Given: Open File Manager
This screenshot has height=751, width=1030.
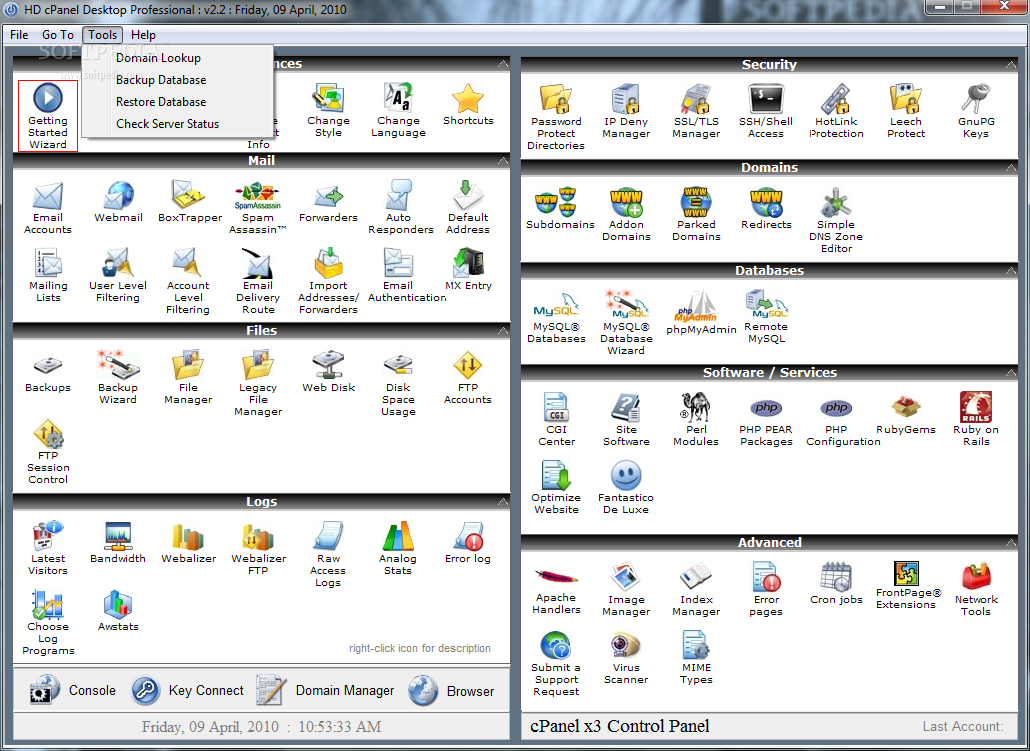Looking at the screenshot, I should (188, 378).
